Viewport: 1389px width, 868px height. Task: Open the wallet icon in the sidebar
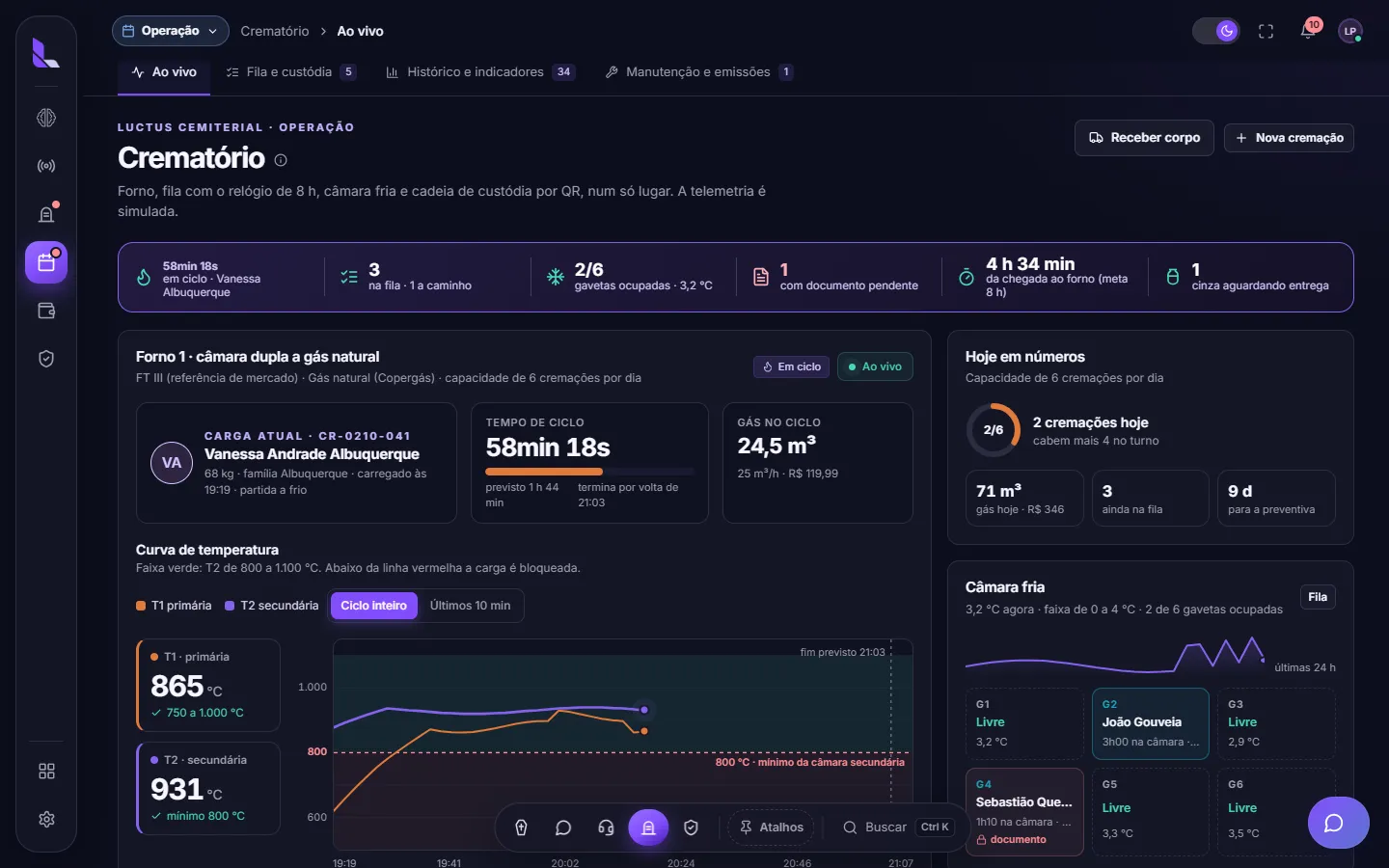[x=46, y=311]
